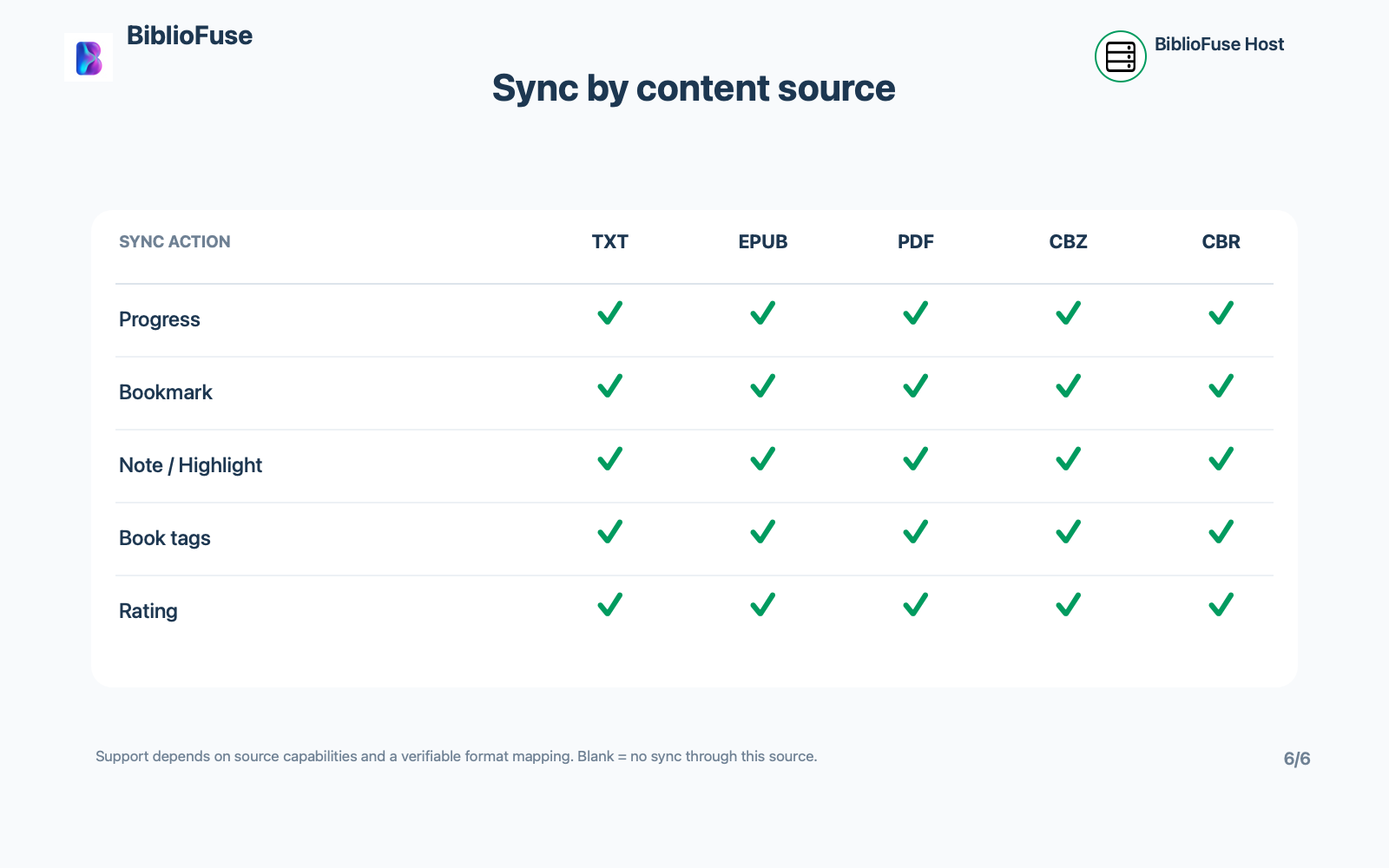Click the Progress checkmark under CBR
Viewport: 1389px width, 868px height.
click(x=1221, y=312)
